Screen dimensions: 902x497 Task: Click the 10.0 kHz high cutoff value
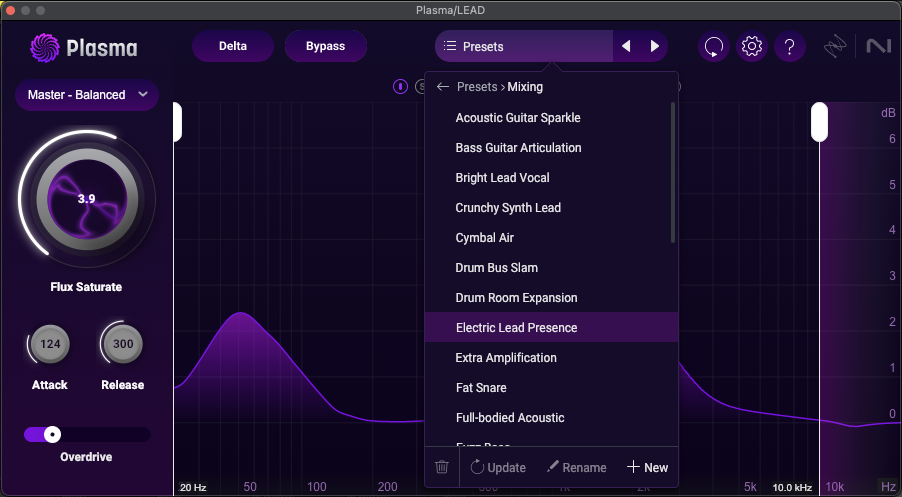(x=792, y=487)
